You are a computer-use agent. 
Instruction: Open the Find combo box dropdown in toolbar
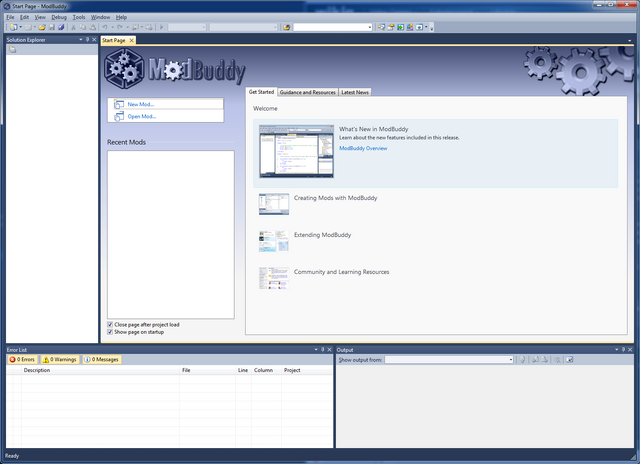(x=370, y=27)
